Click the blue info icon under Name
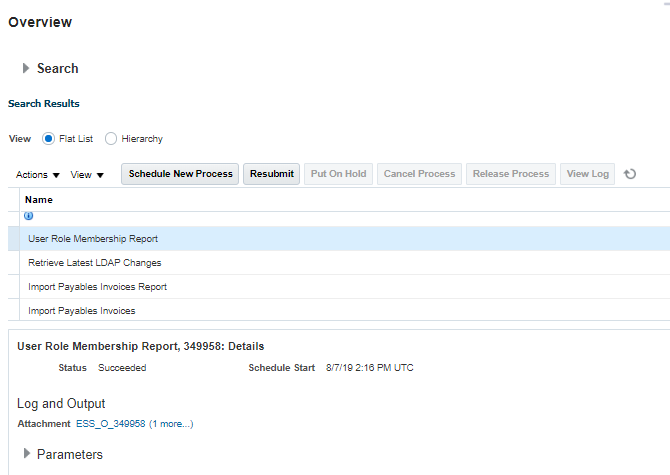Viewport: 670px width, 475px height. point(29,216)
